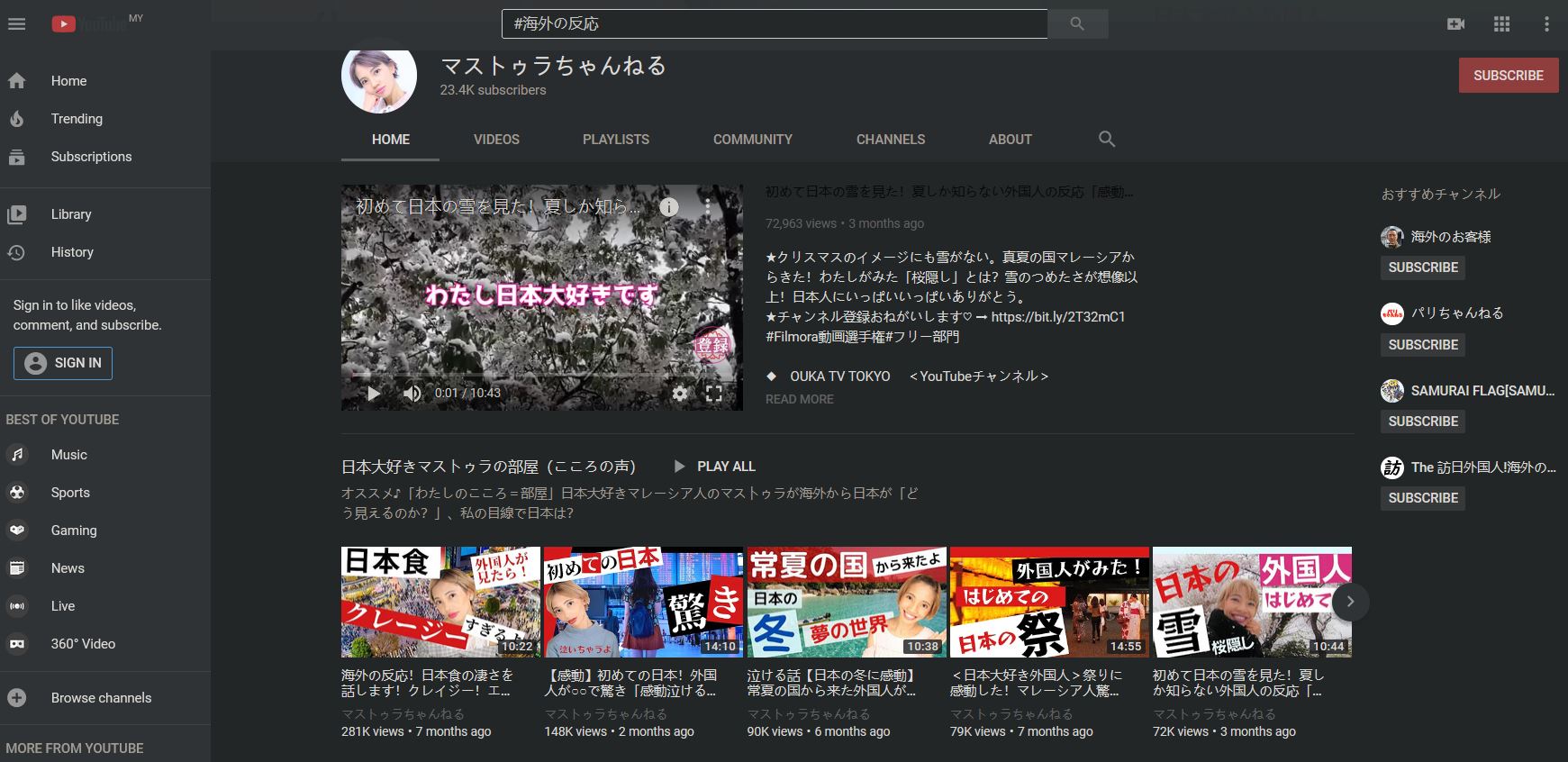Open The 訪日外国人 recommended channel
The height and width of the screenshot is (762, 1568).
click(1483, 467)
